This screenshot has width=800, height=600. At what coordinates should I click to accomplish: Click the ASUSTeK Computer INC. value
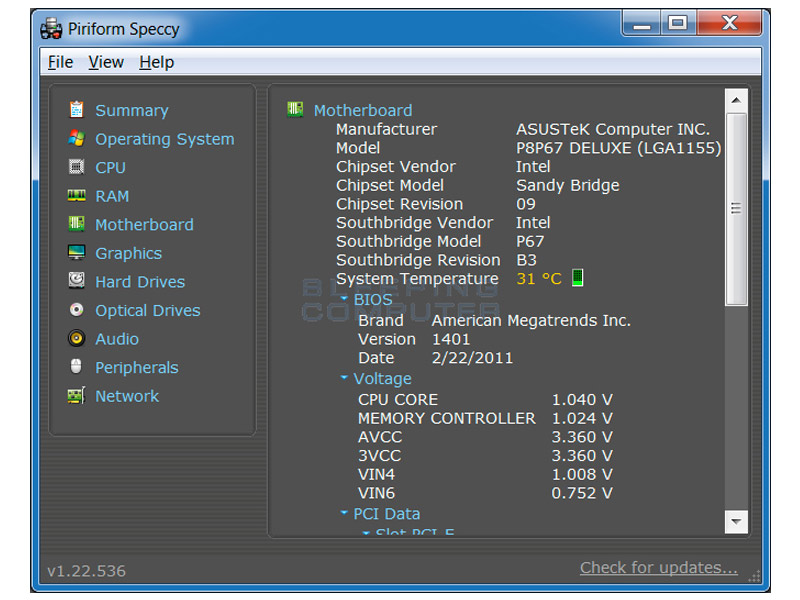tap(613, 129)
